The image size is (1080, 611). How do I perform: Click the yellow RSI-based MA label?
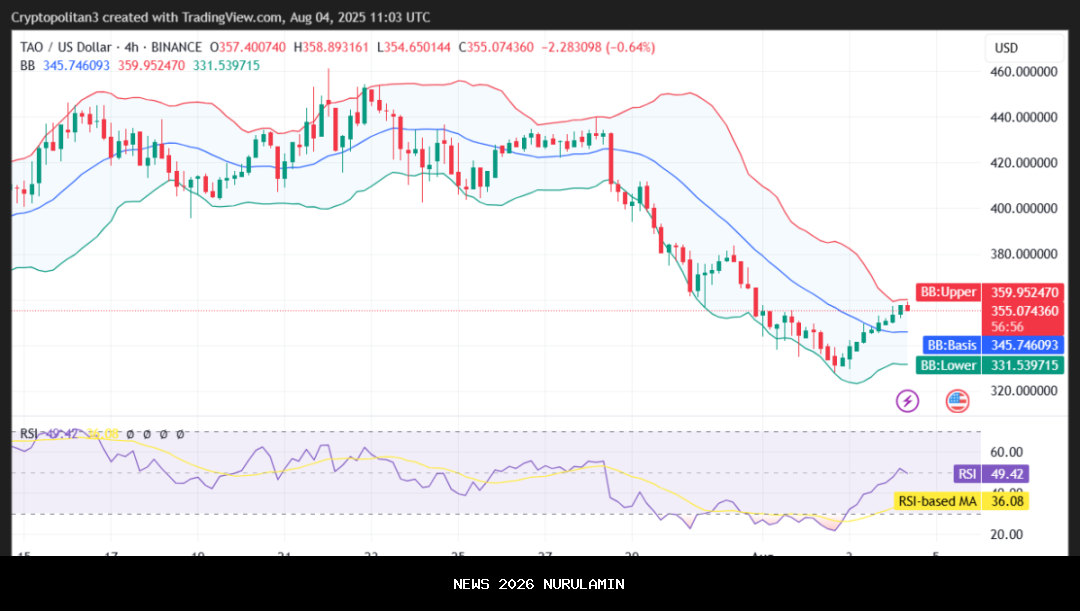pyautogui.click(x=937, y=501)
